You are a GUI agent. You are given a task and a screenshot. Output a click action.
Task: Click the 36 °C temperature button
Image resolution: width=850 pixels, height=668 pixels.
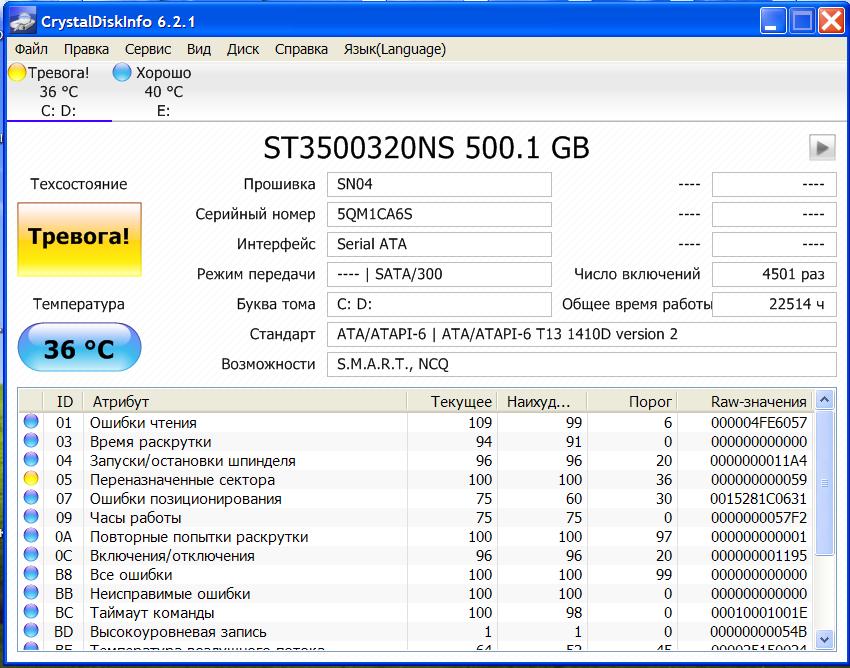(80, 348)
